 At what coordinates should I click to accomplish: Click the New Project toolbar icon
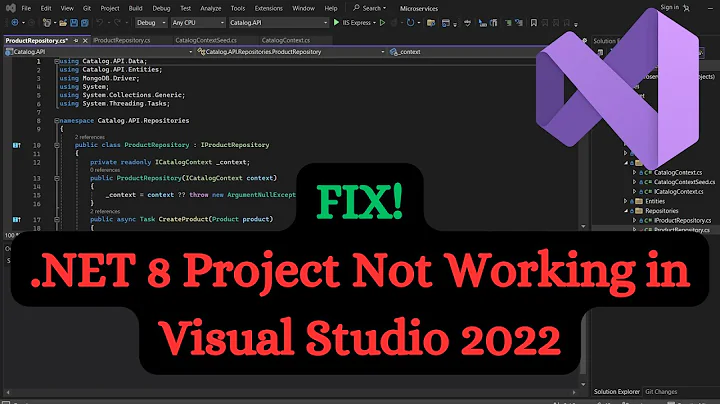pos(46,22)
